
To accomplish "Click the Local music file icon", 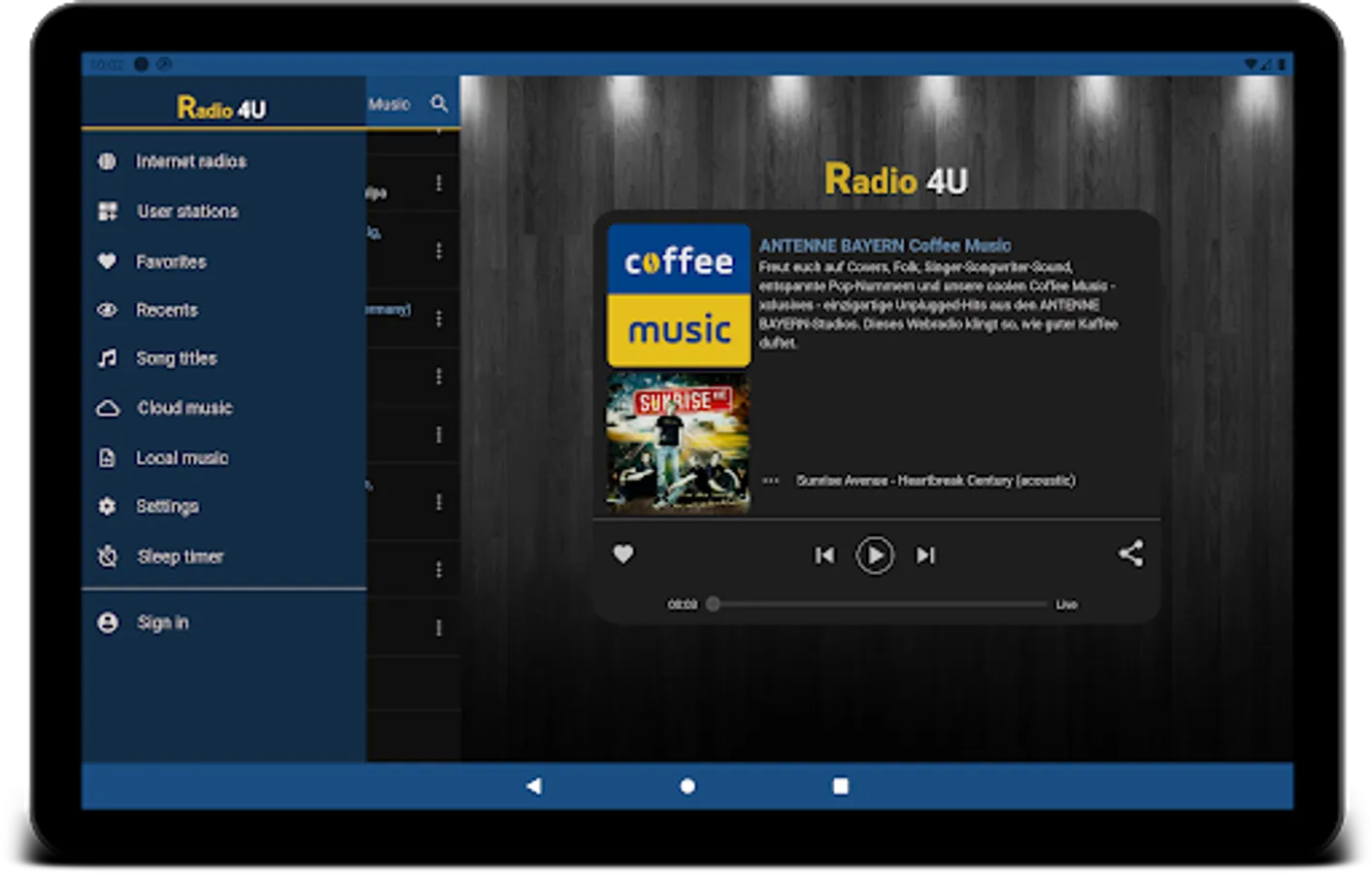I will [x=107, y=457].
